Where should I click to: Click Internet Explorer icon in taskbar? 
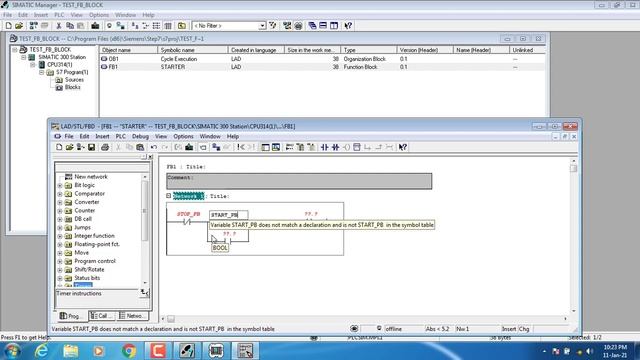tap(41, 350)
